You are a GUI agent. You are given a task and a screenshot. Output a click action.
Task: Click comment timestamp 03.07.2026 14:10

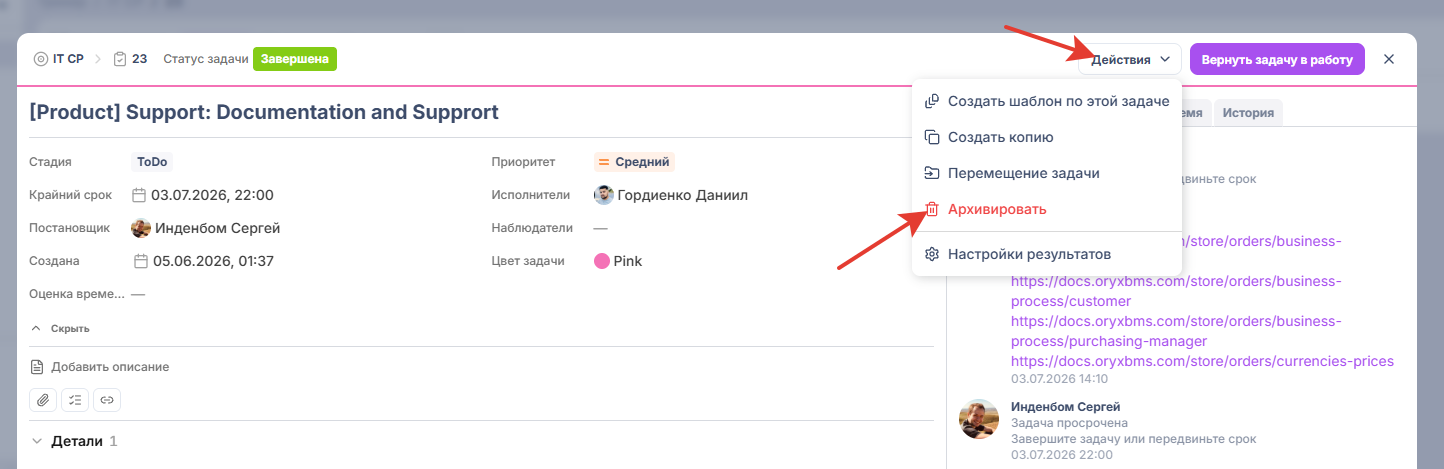pos(1059,379)
